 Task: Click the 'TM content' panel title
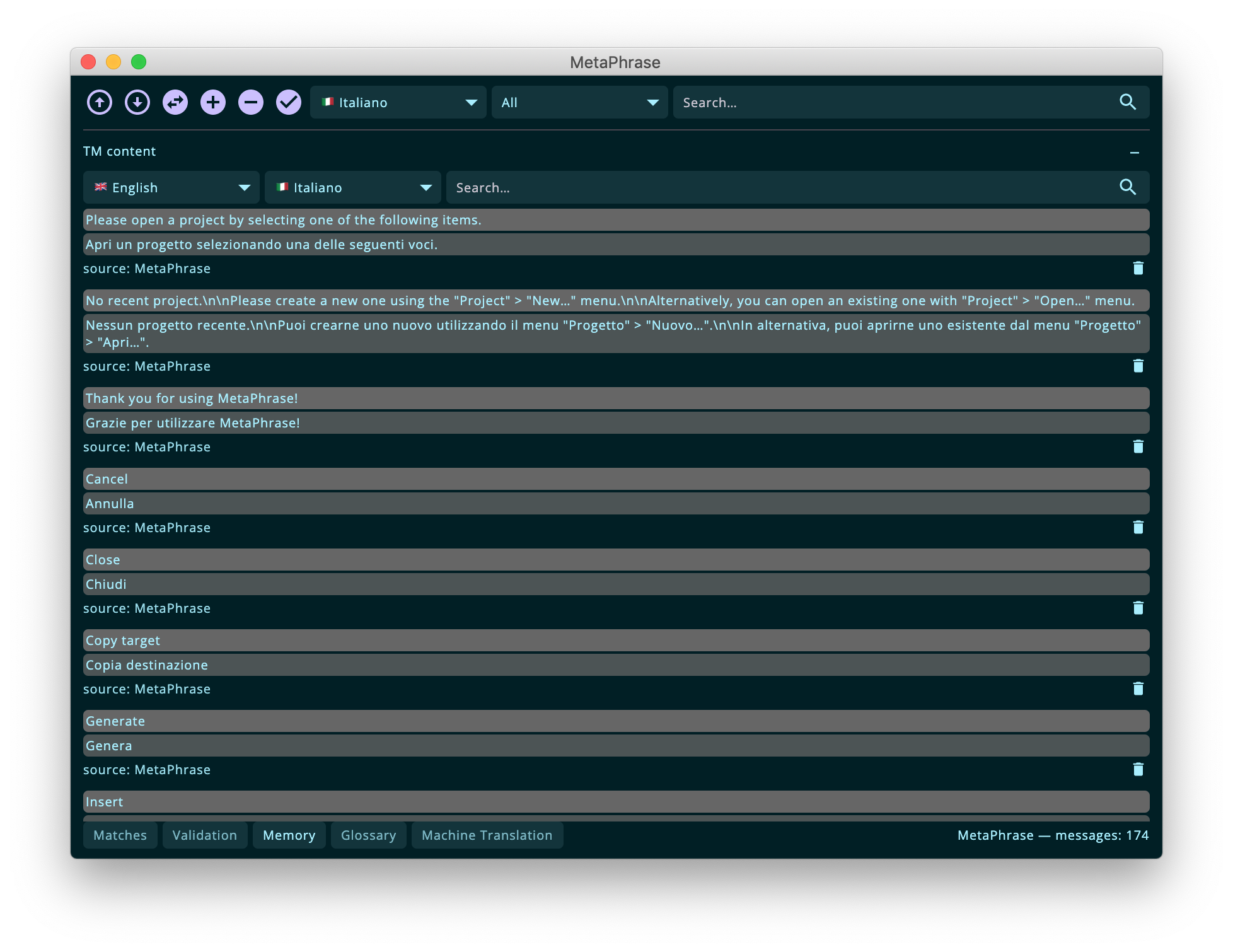(x=119, y=151)
